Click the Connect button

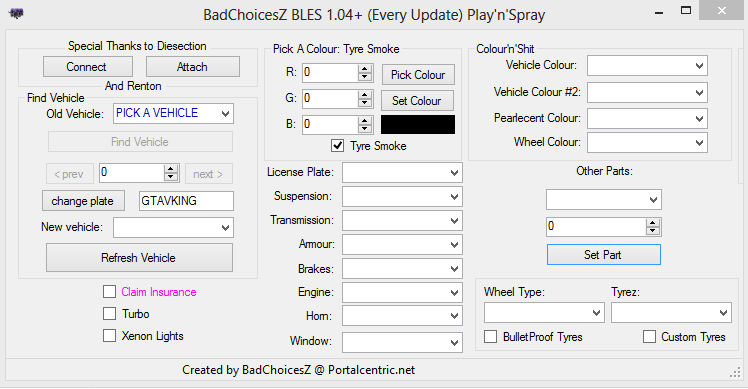click(x=88, y=67)
